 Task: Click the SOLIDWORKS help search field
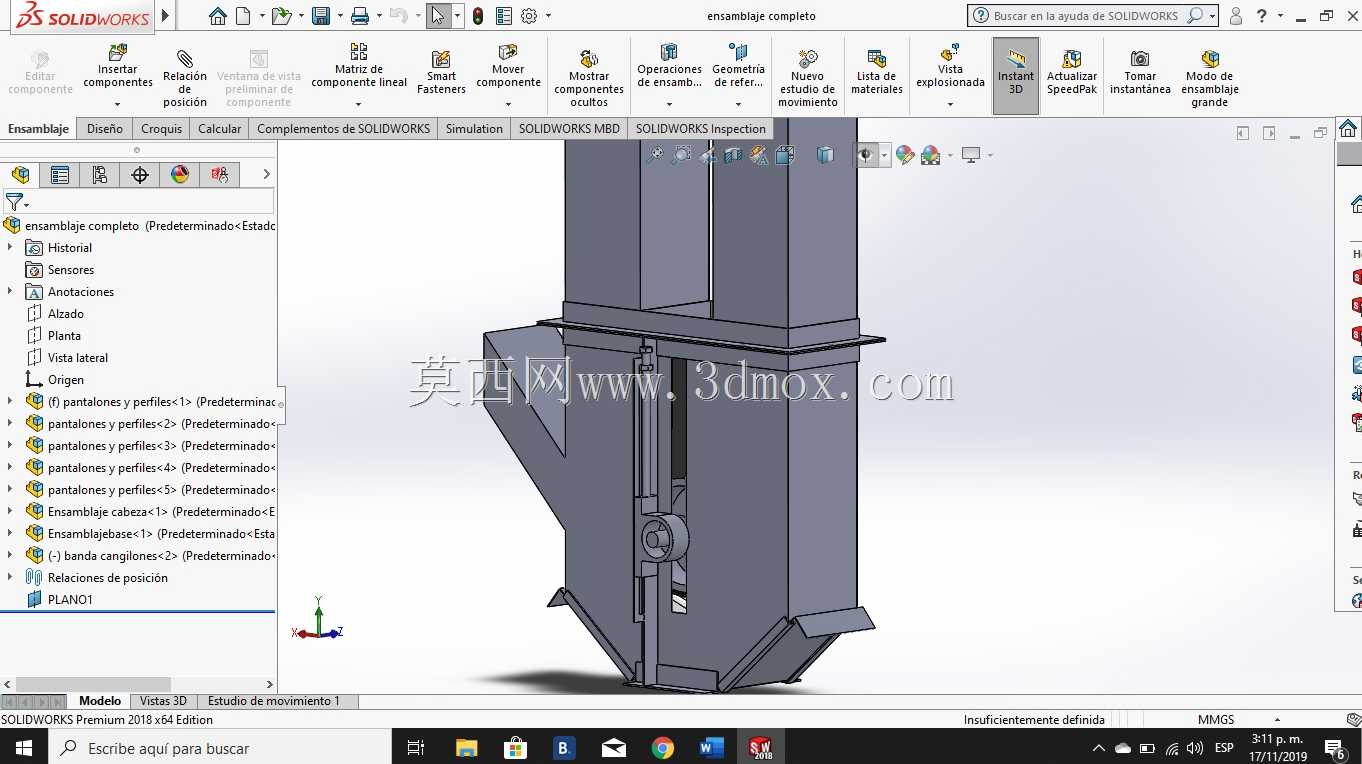tap(1088, 16)
